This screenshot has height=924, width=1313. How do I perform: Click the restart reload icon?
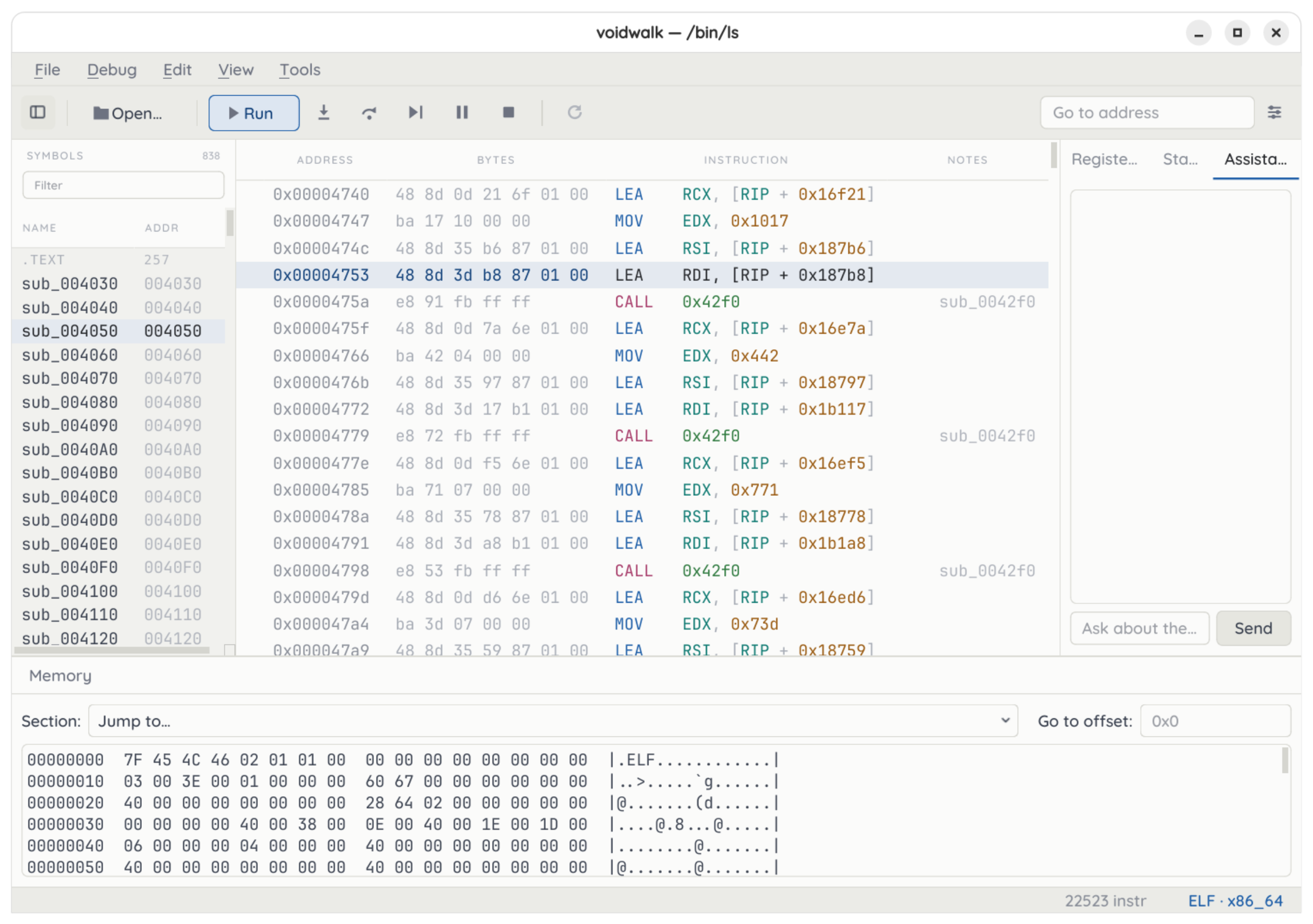[575, 113]
